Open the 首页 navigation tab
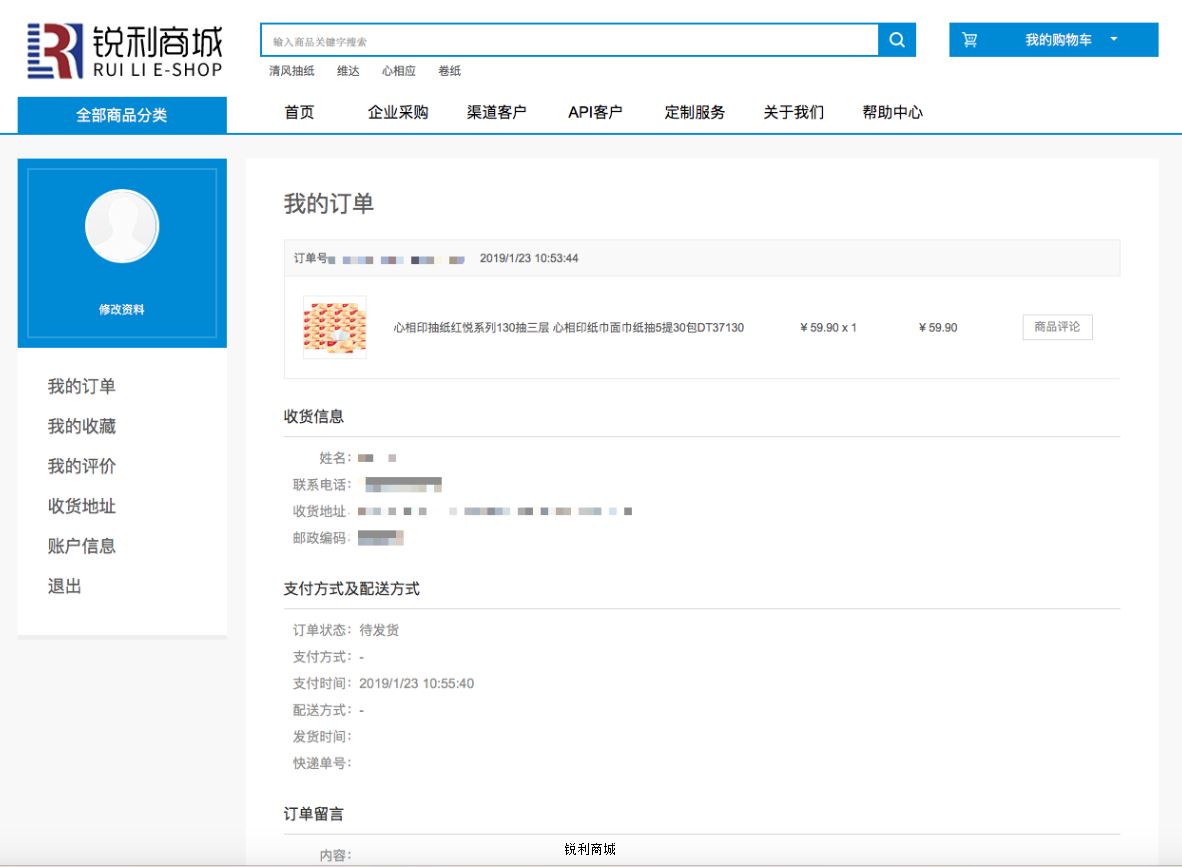1182x867 pixels. pos(299,112)
